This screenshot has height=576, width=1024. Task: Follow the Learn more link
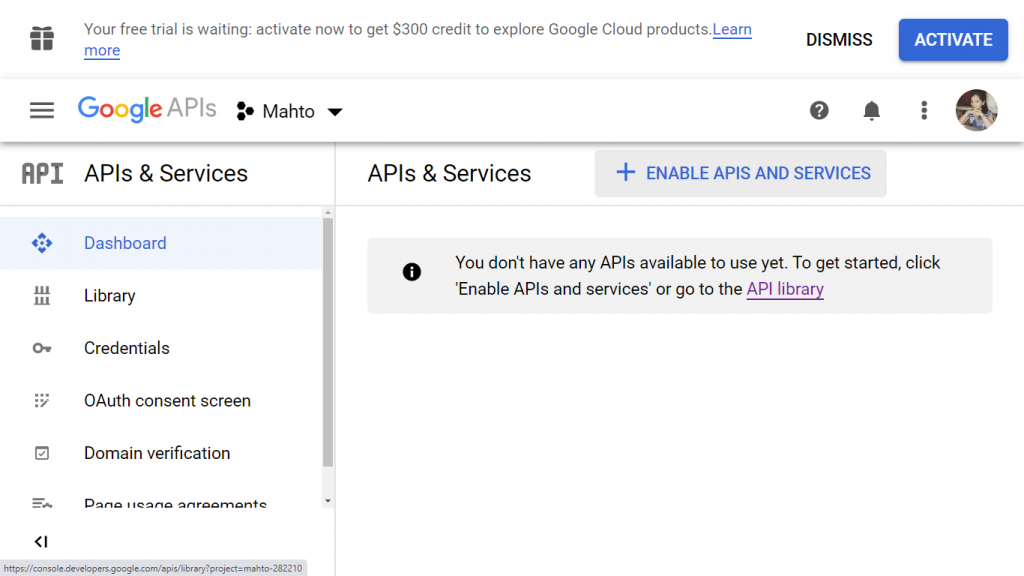(731, 29)
